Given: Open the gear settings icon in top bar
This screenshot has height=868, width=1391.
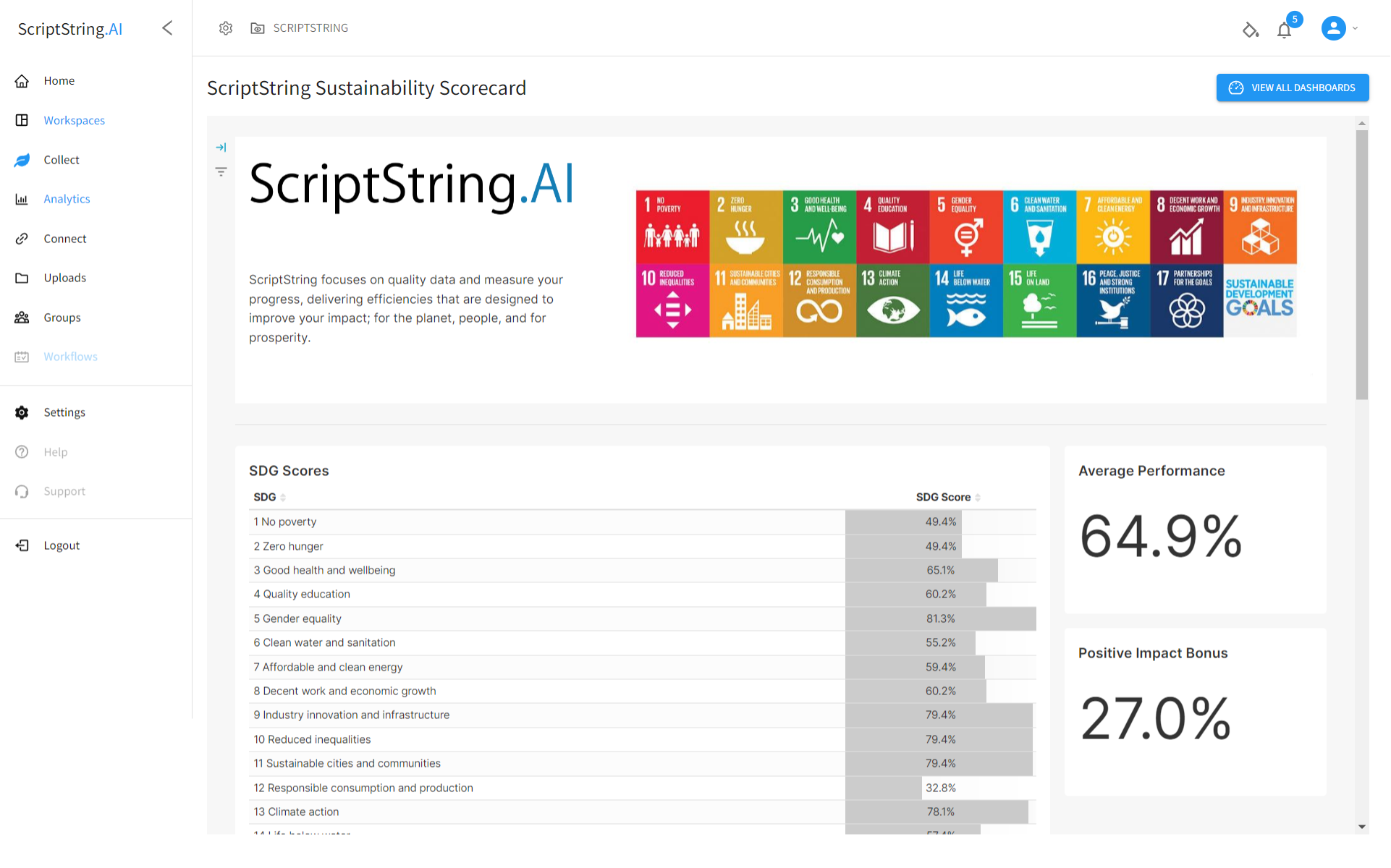Looking at the screenshot, I should 226,28.
